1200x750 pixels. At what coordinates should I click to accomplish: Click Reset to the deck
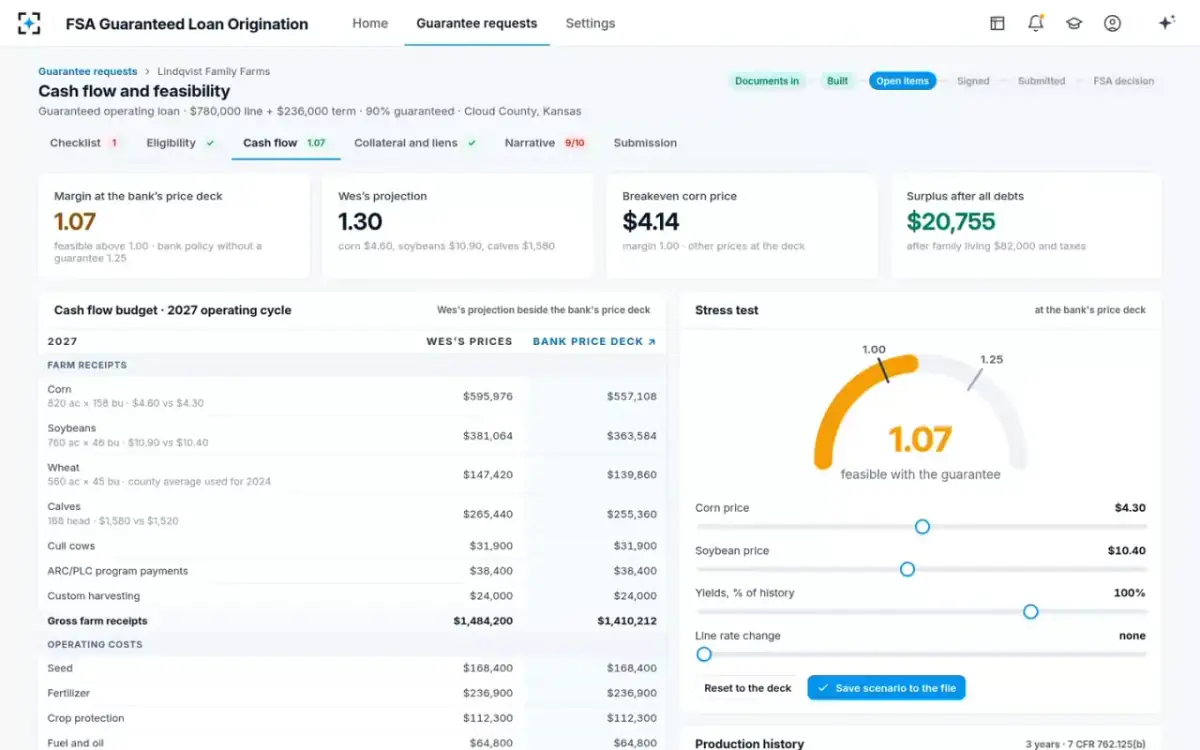(748, 688)
